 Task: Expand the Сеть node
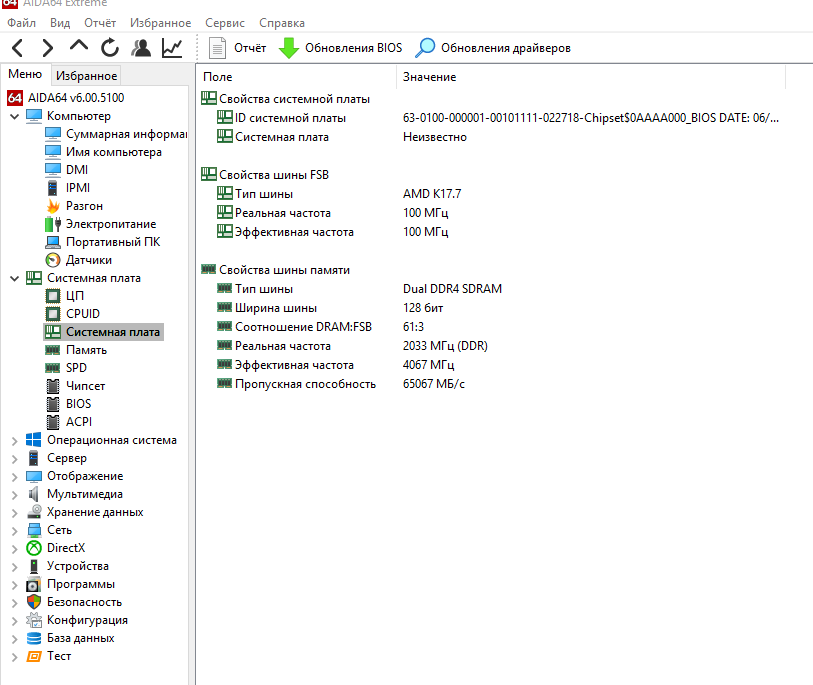click(x=15, y=531)
